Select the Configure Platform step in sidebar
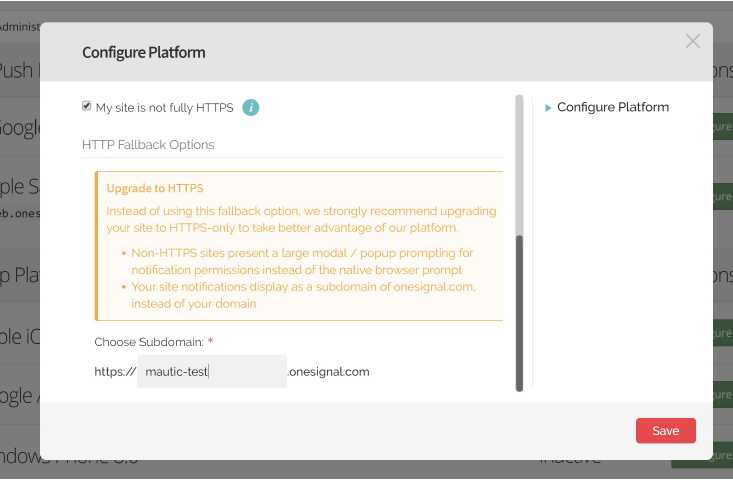This screenshot has width=733, height=480. (612, 107)
